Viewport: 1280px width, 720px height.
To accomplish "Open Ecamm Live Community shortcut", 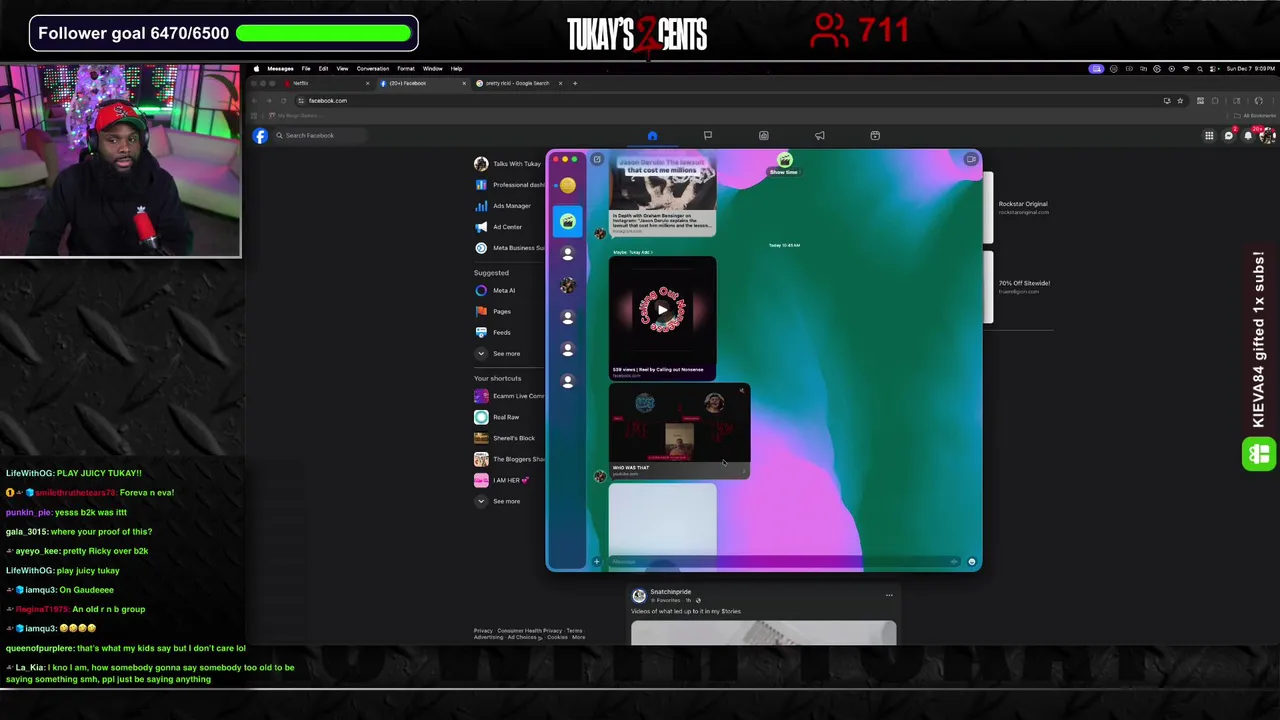I will click(x=510, y=396).
